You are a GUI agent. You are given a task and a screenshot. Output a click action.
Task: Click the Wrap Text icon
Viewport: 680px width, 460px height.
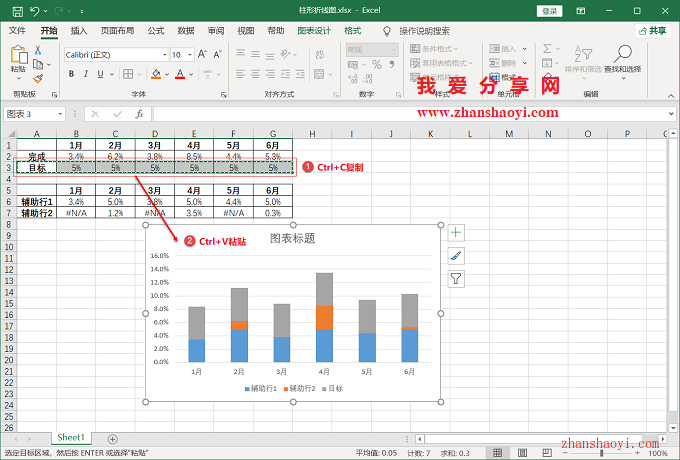320,55
